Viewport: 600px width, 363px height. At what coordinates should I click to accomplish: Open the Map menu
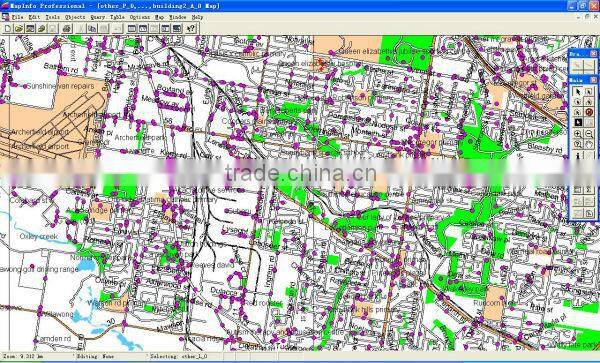159,17
